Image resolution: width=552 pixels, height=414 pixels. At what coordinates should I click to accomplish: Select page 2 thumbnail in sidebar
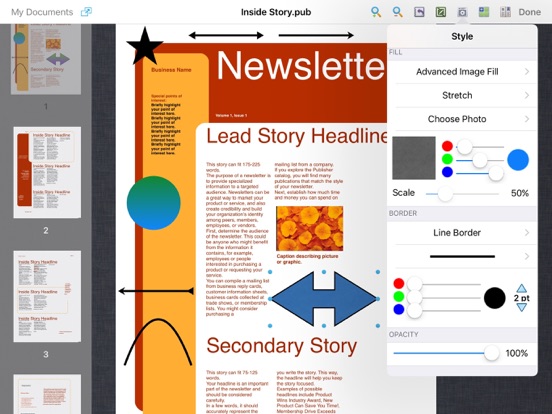[x=47, y=172]
